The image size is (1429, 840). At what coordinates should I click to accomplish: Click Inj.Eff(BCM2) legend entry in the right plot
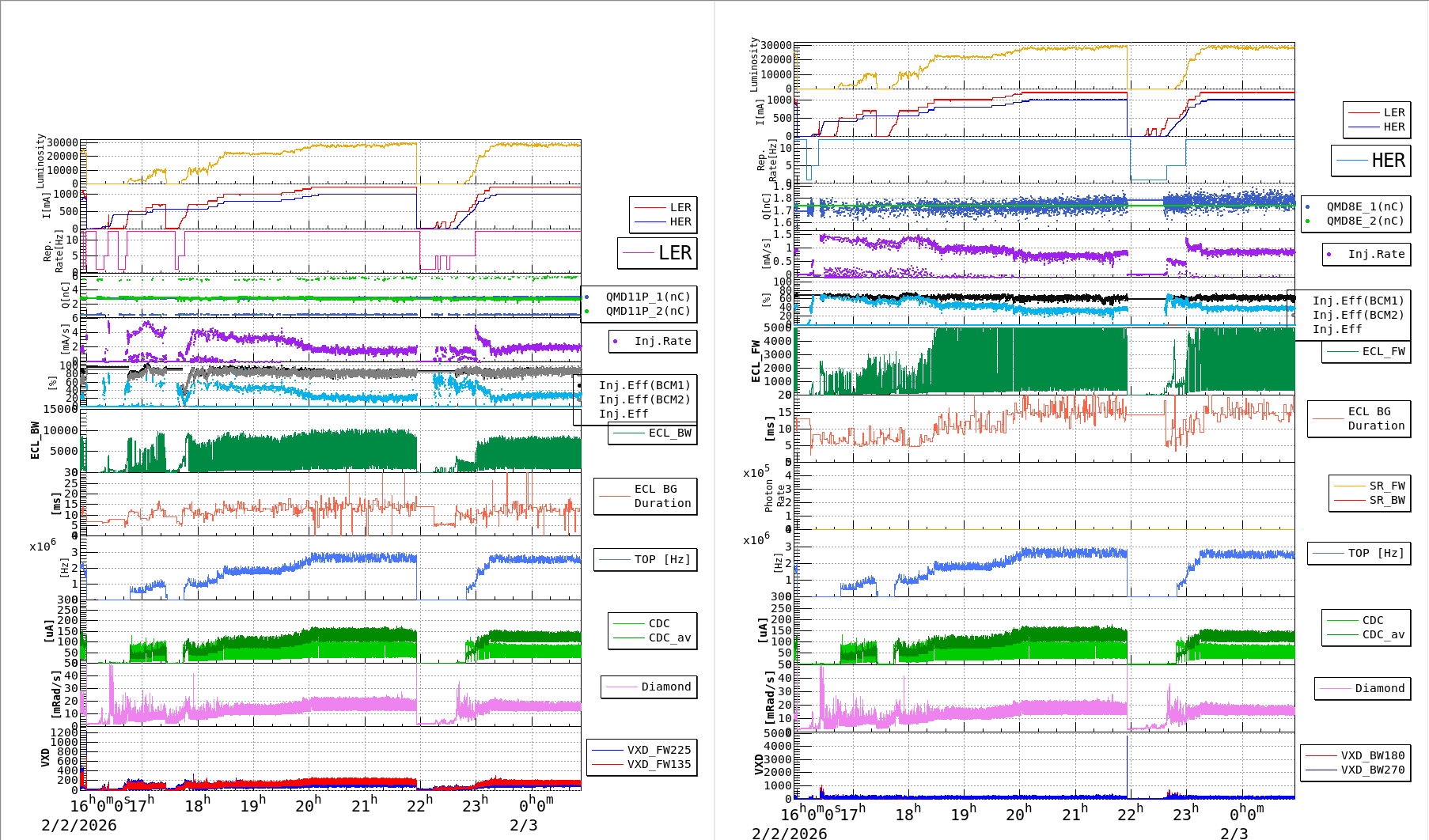tap(1359, 315)
